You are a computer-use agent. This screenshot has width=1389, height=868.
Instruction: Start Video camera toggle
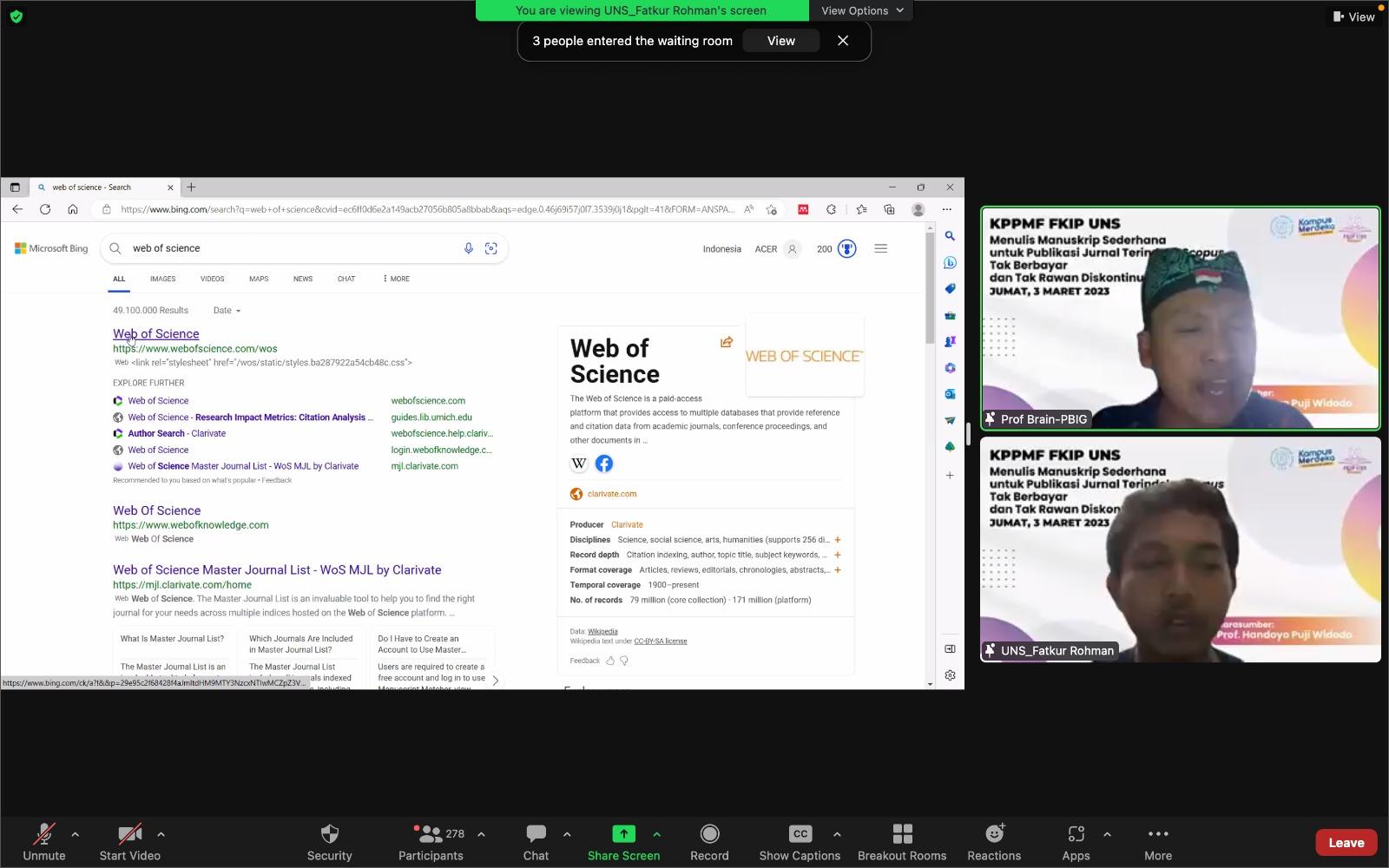click(129, 835)
